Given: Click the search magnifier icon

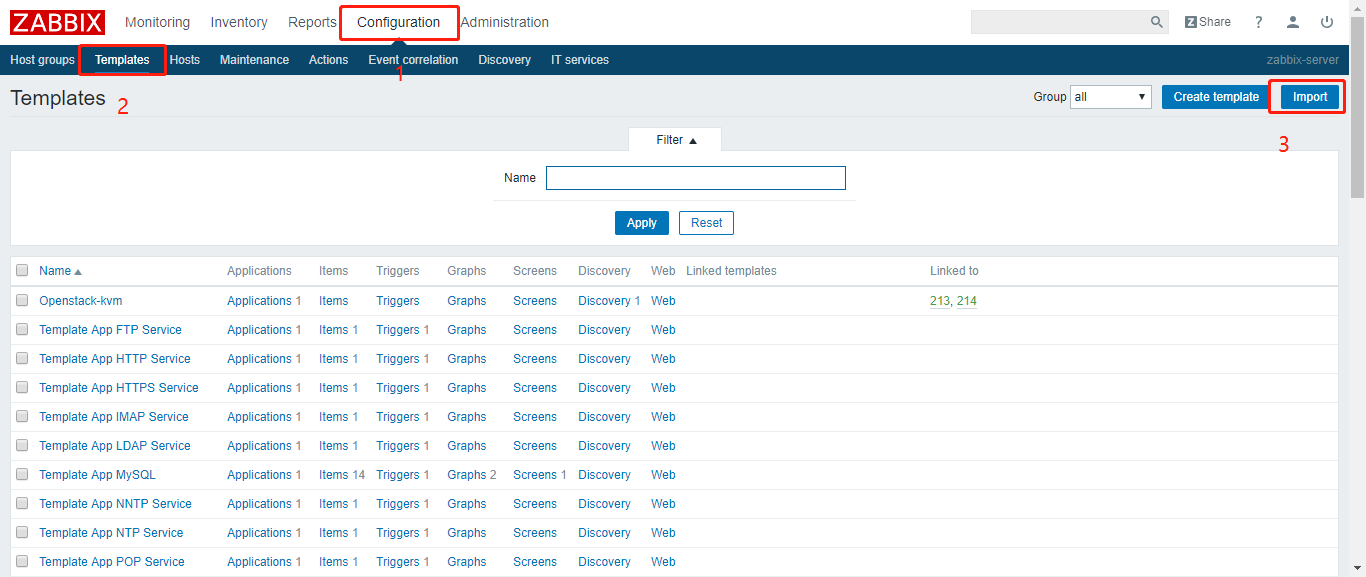Looking at the screenshot, I should point(1156,21).
